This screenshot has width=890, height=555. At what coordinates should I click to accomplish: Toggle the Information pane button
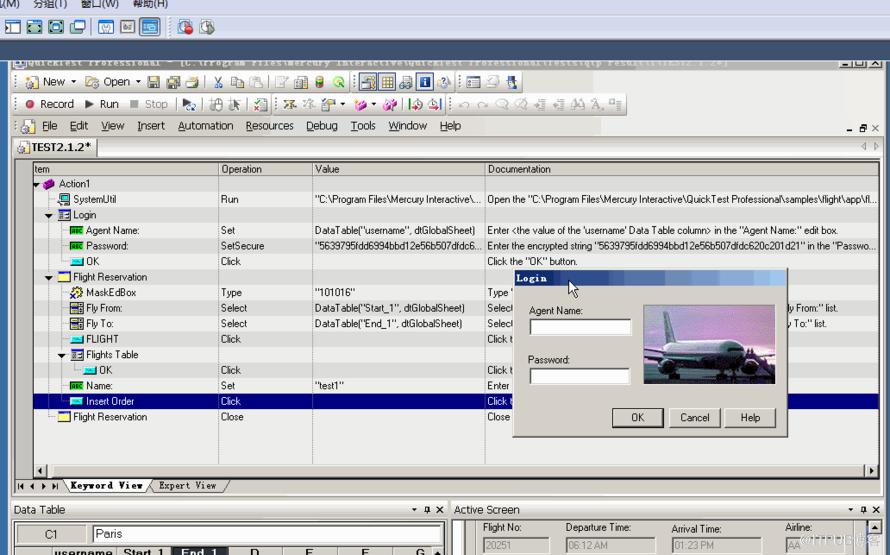[x=425, y=82]
